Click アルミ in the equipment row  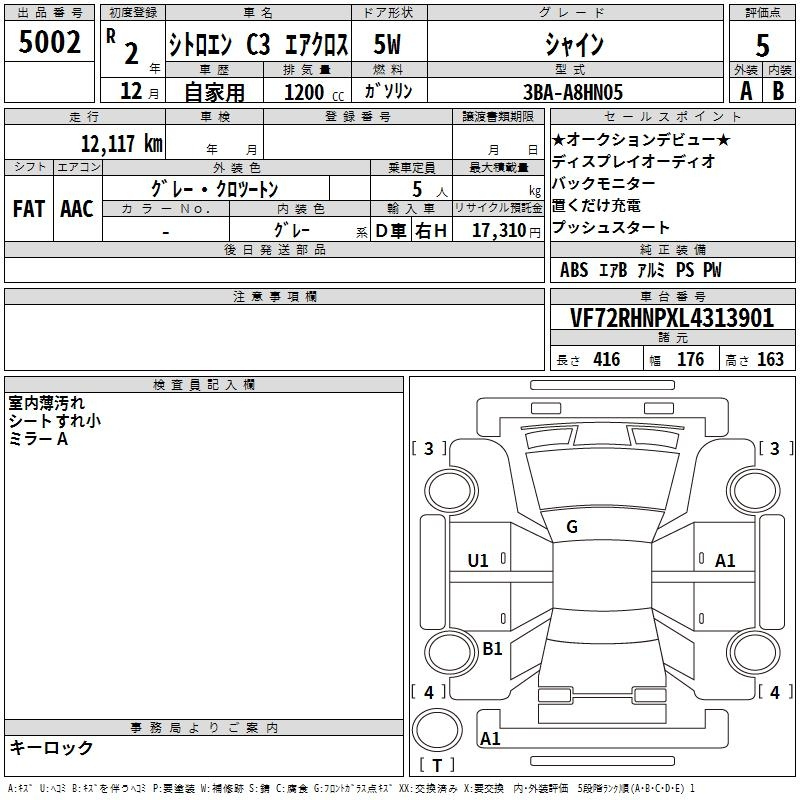tap(652, 270)
